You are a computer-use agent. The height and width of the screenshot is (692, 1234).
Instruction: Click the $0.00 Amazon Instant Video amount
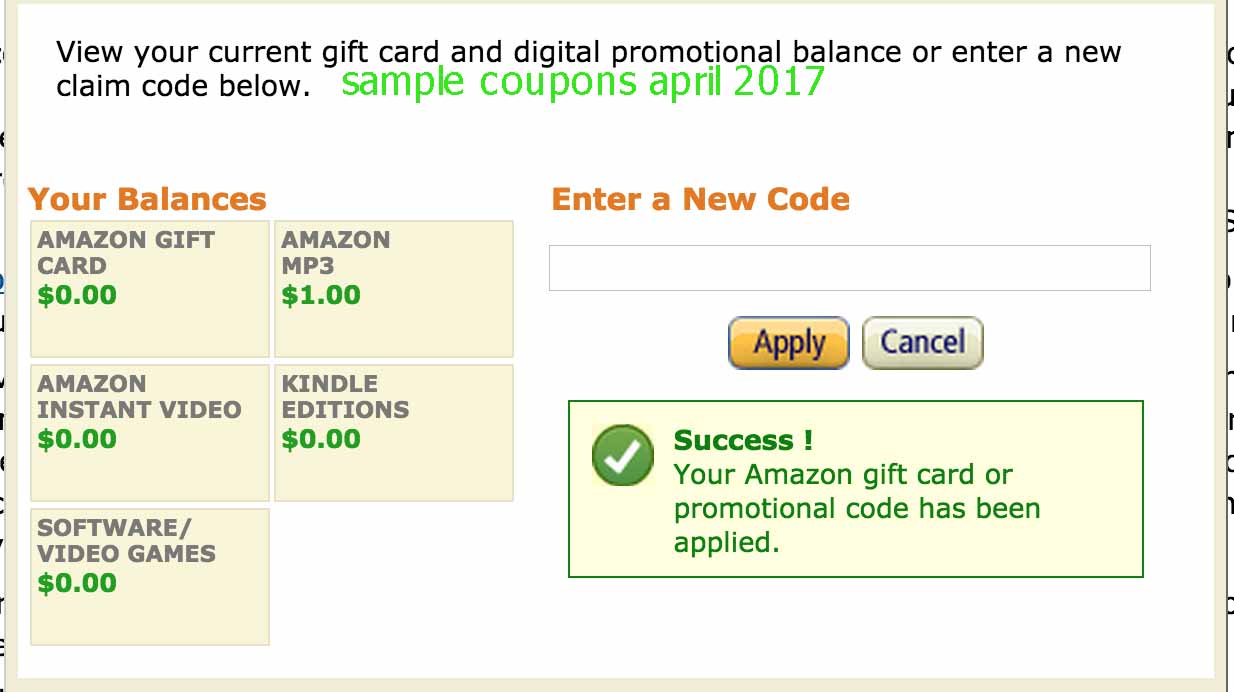coord(77,440)
